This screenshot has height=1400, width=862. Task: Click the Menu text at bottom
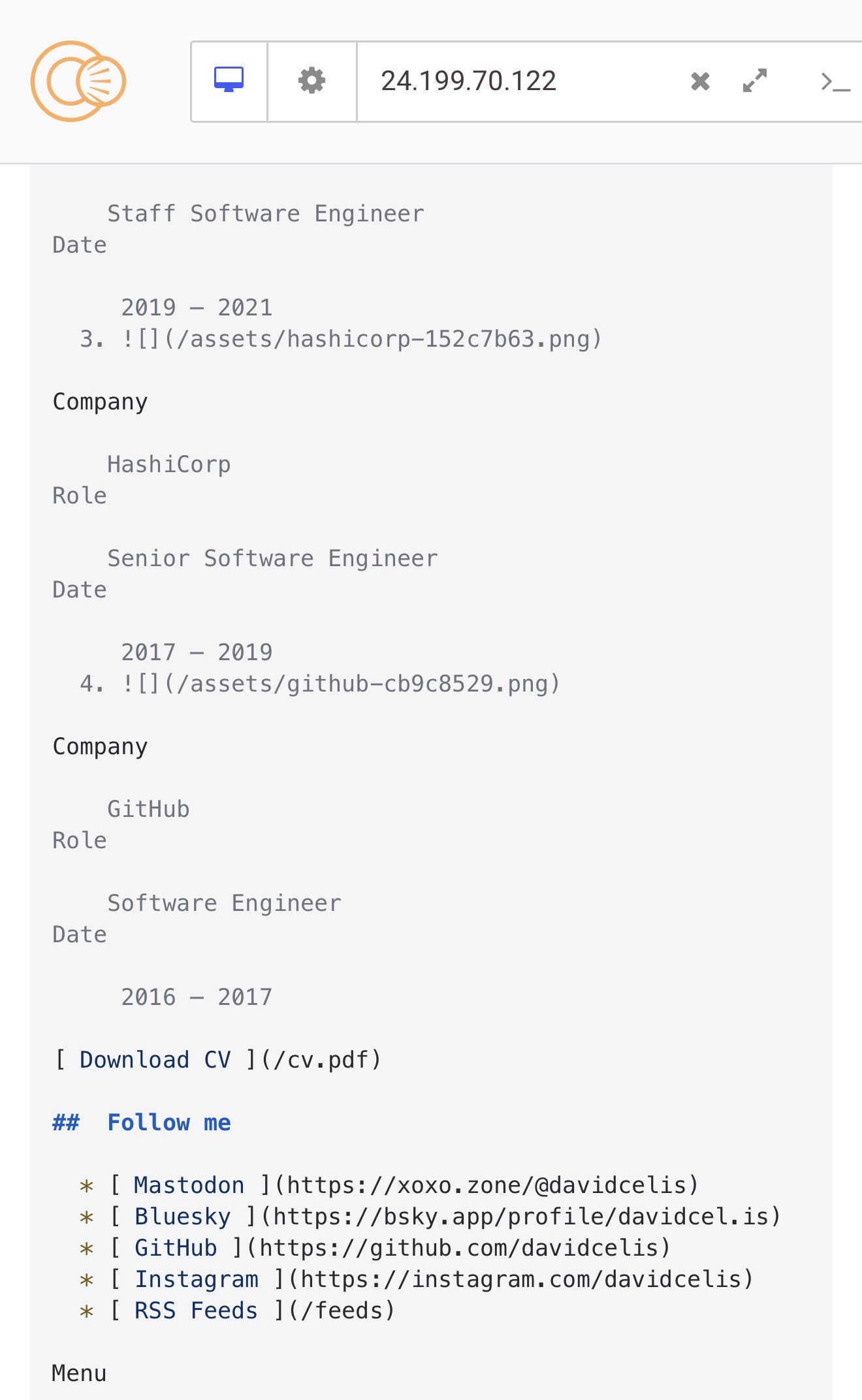79,1373
